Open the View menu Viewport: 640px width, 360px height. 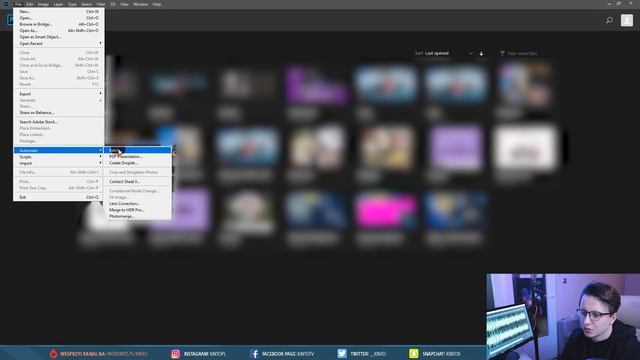tap(124, 4)
